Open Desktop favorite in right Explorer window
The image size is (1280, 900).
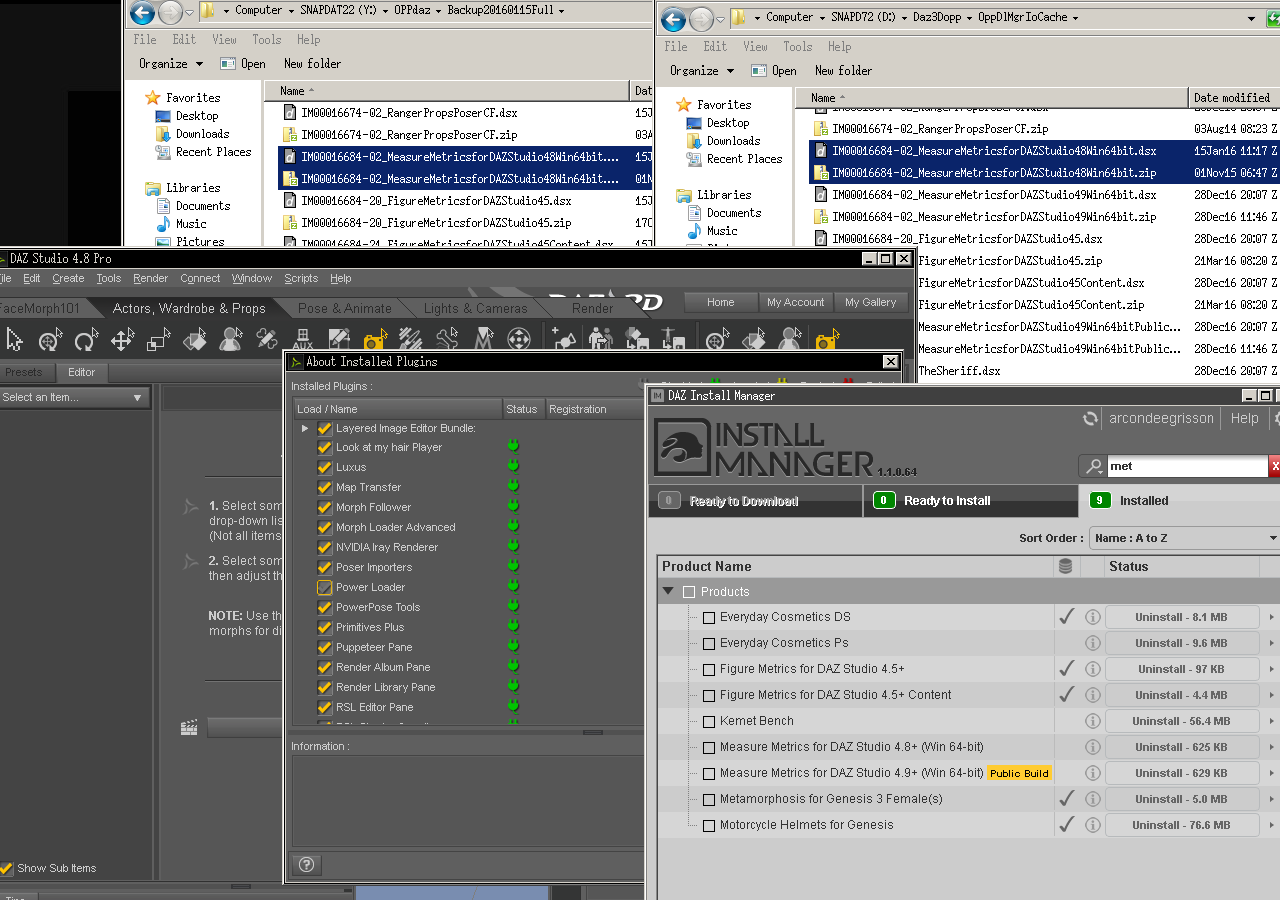pyautogui.click(x=727, y=123)
